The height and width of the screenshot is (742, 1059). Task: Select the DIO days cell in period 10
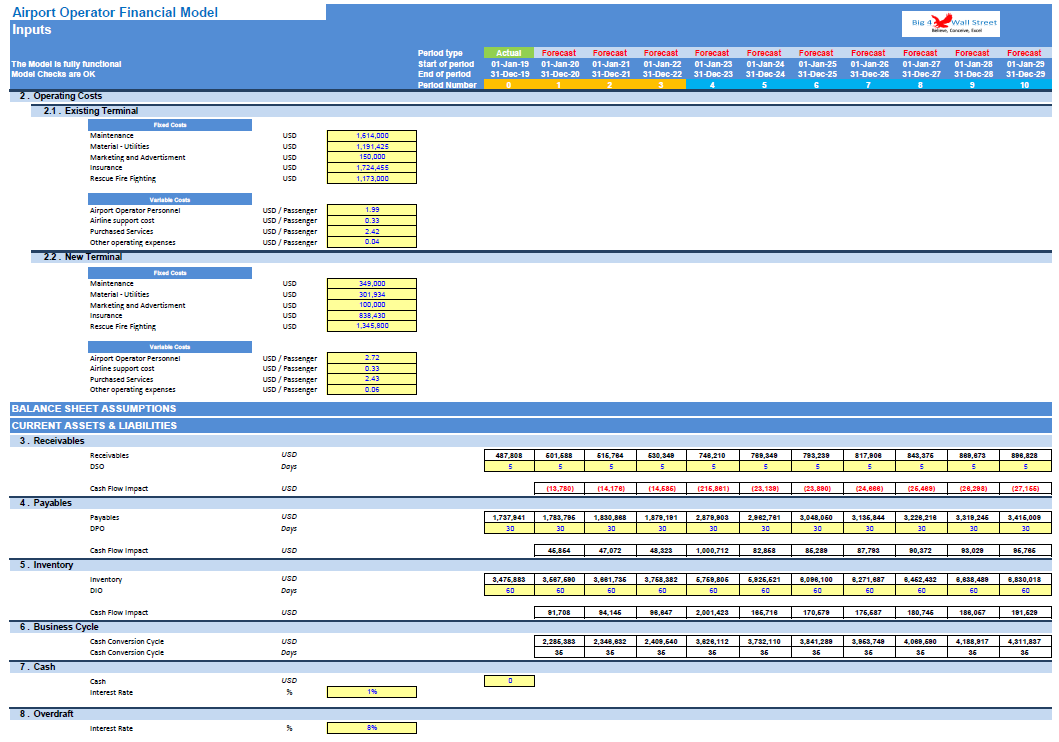click(1025, 591)
